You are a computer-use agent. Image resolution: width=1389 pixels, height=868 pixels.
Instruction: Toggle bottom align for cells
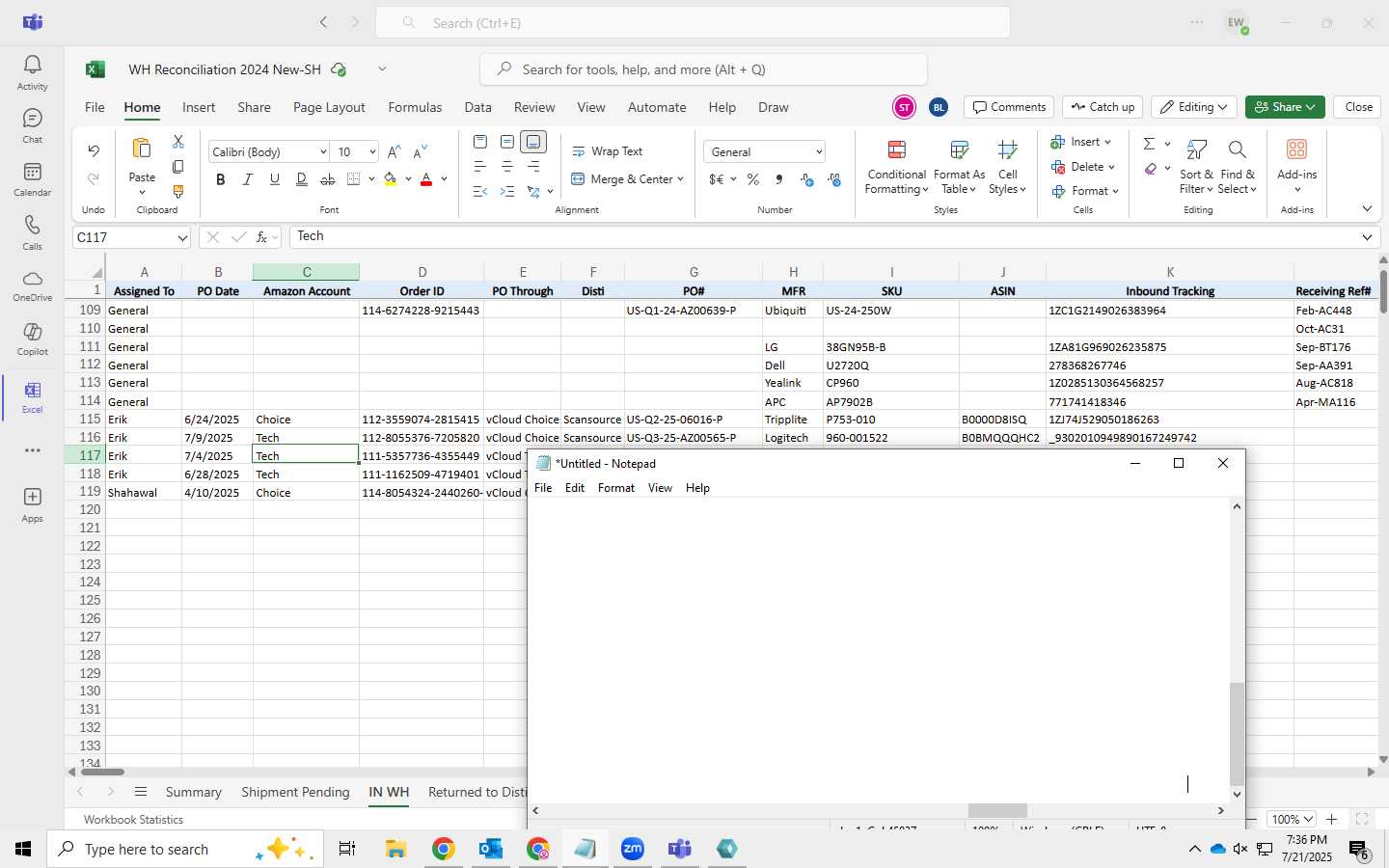(533, 142)
